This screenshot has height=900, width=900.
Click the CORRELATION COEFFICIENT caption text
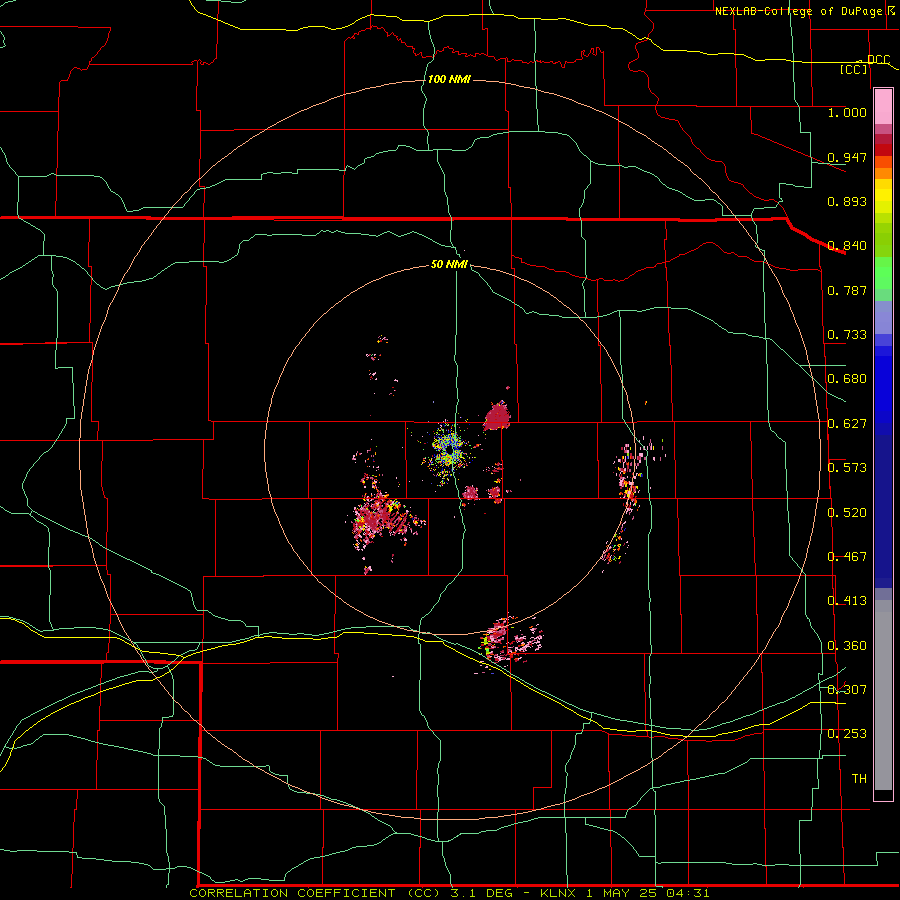coord(298,893)
